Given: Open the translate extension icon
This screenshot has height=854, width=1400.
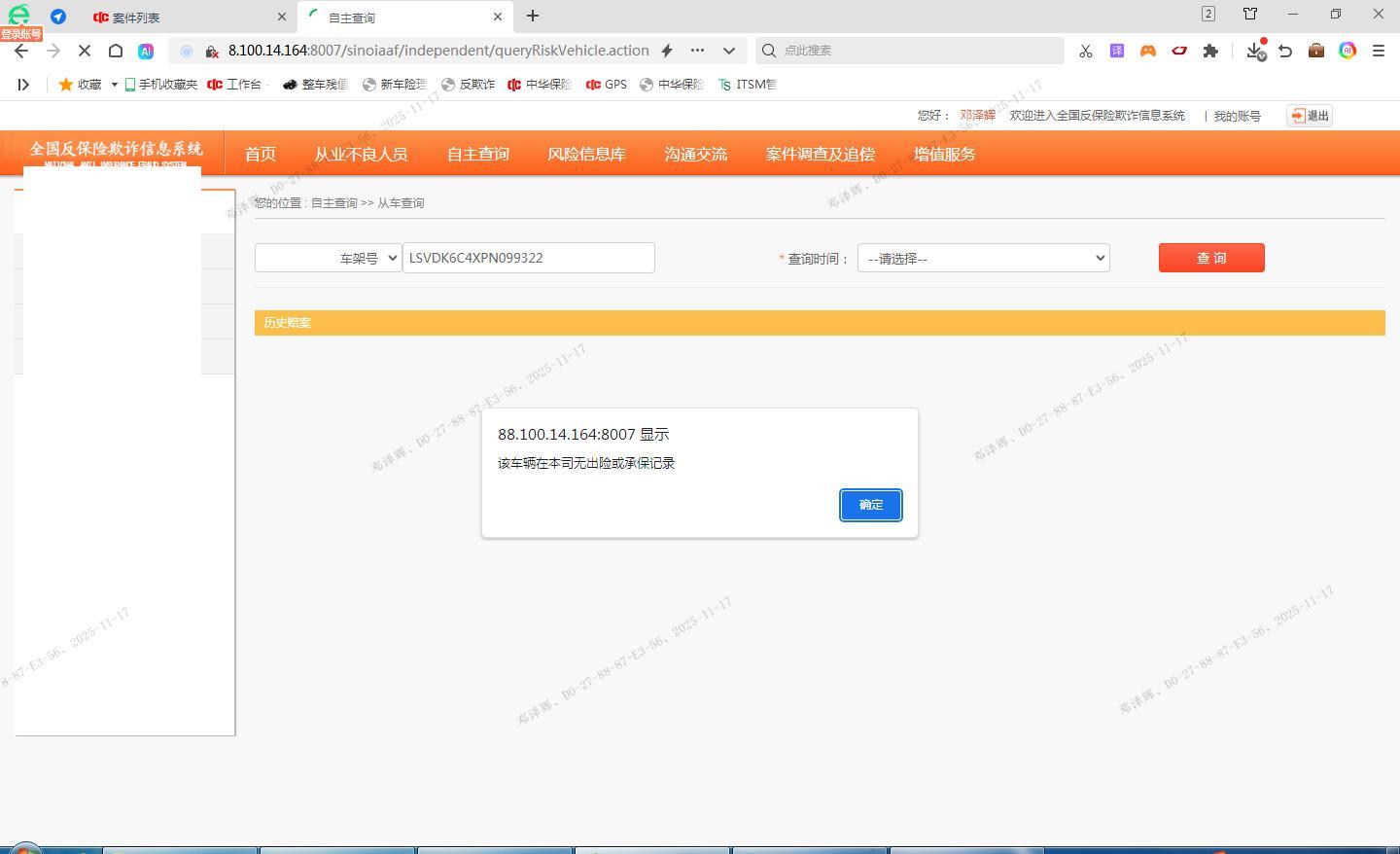Looking at the screenshot, I should 1116,51.
